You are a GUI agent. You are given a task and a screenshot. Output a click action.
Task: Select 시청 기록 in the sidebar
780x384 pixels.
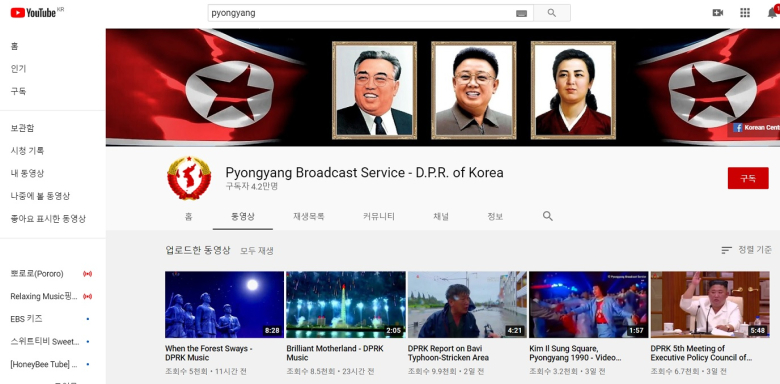[27, 151]
